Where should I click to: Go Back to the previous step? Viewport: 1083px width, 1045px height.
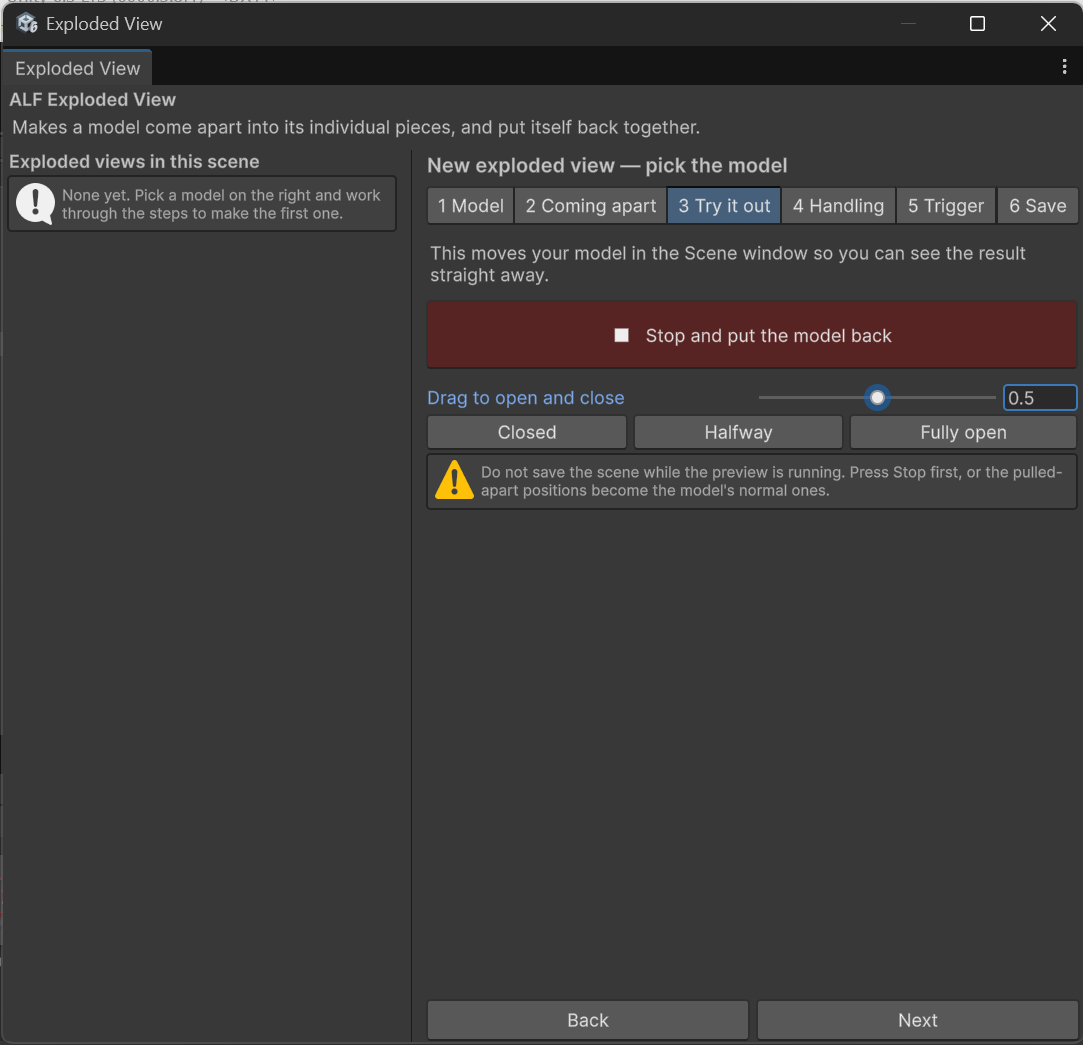tap(588, 1020)
